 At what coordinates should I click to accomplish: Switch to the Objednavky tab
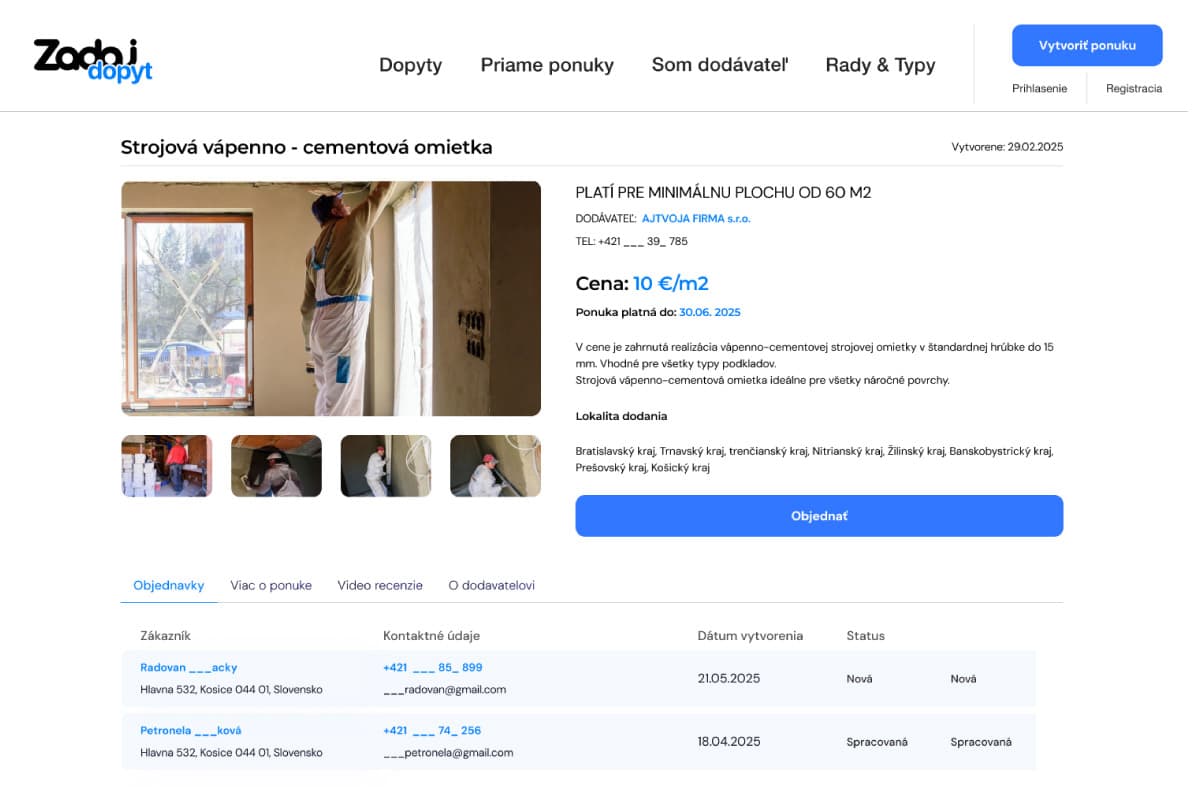tap(169, 585)
